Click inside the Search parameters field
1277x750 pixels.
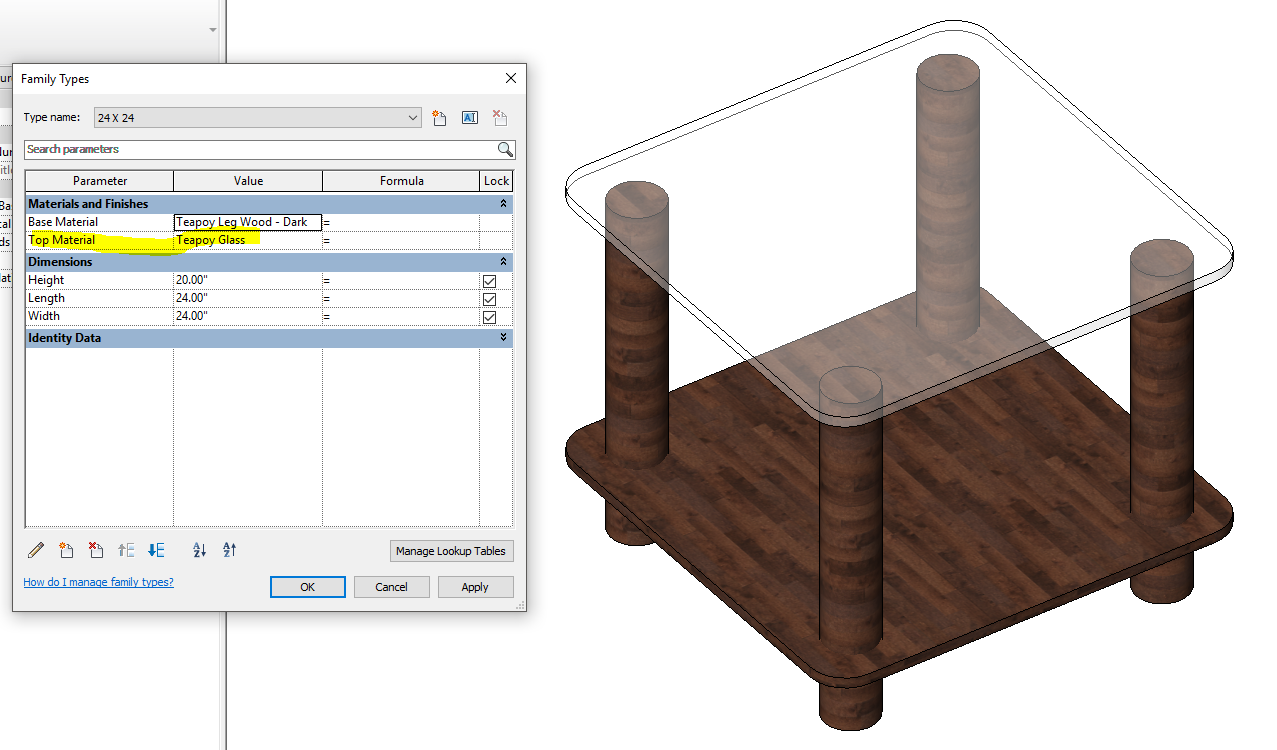(x=250, y=149)
